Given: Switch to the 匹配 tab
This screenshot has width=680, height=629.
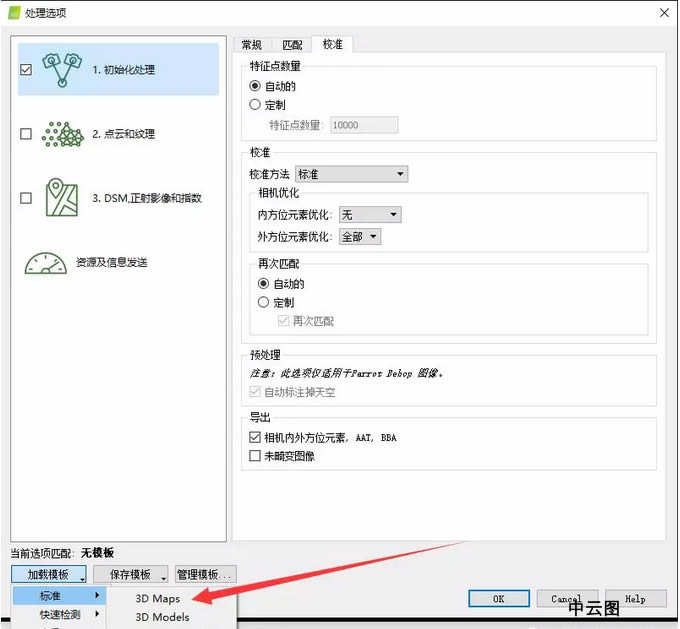Looking at the screenshot, I should pos(292,45).
